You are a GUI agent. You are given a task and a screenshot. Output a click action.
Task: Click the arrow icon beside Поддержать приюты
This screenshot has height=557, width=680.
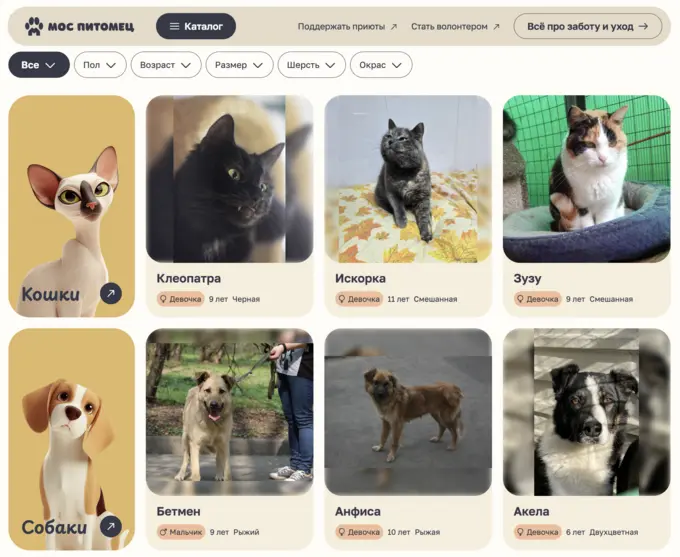(394, 26)
